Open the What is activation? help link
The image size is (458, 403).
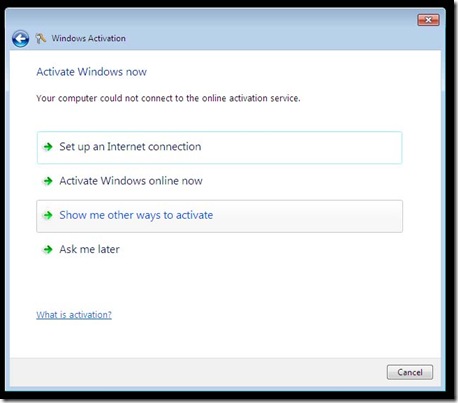[74, 315]
